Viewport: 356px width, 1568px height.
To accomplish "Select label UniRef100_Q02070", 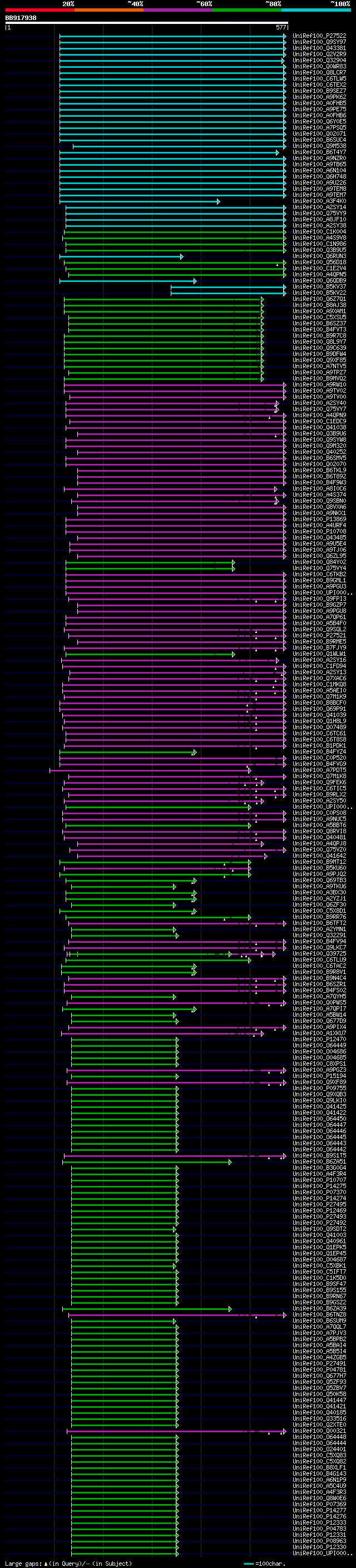I will click(x=319, y=464).
